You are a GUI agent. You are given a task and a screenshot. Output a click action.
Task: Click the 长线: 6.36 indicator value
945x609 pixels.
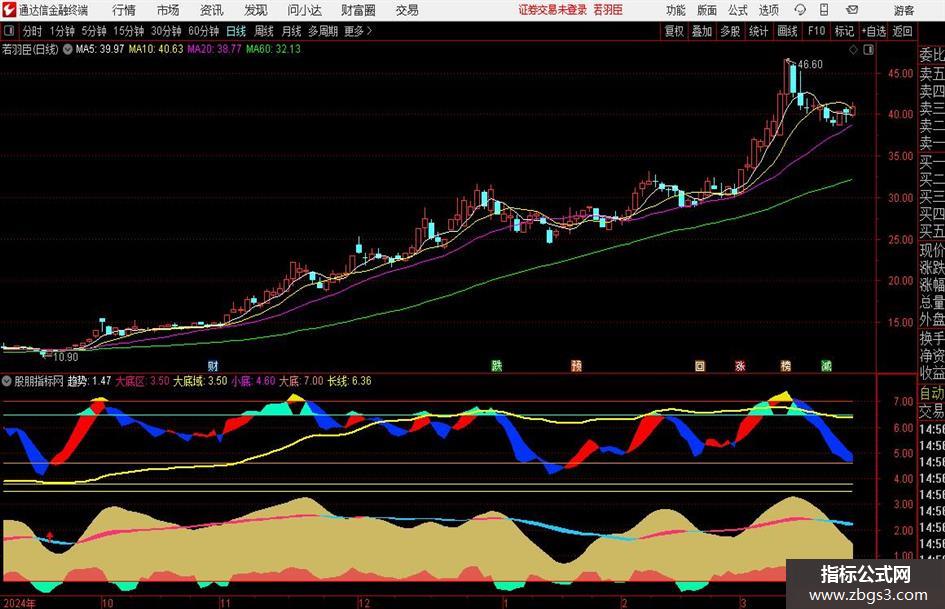tap(349, 381)
